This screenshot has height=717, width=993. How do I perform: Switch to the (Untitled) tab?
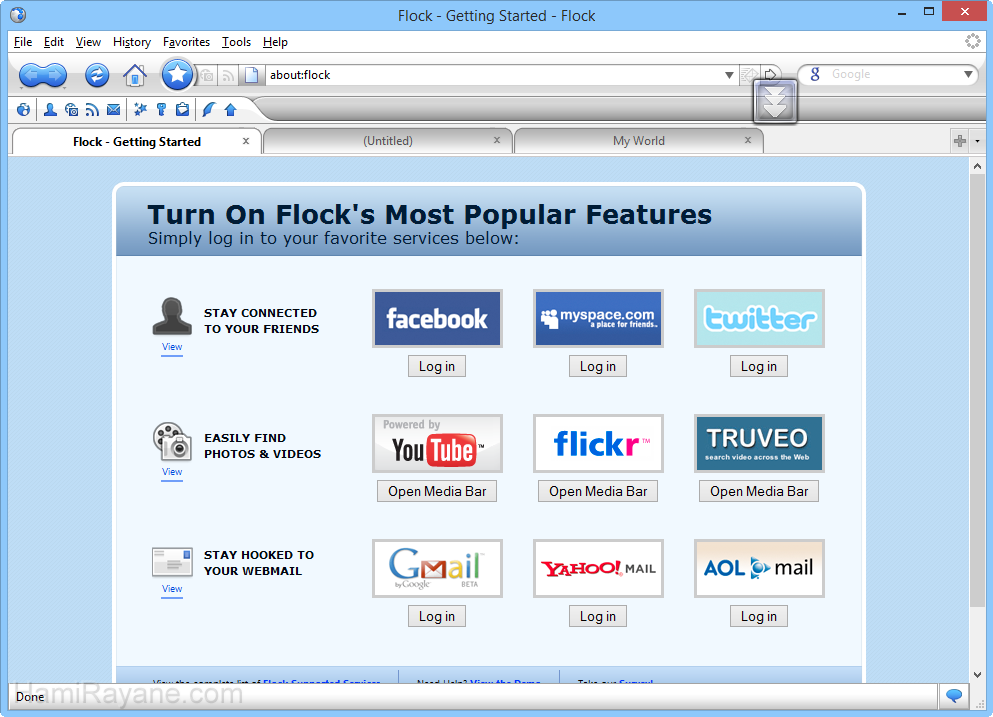[388, 141]
